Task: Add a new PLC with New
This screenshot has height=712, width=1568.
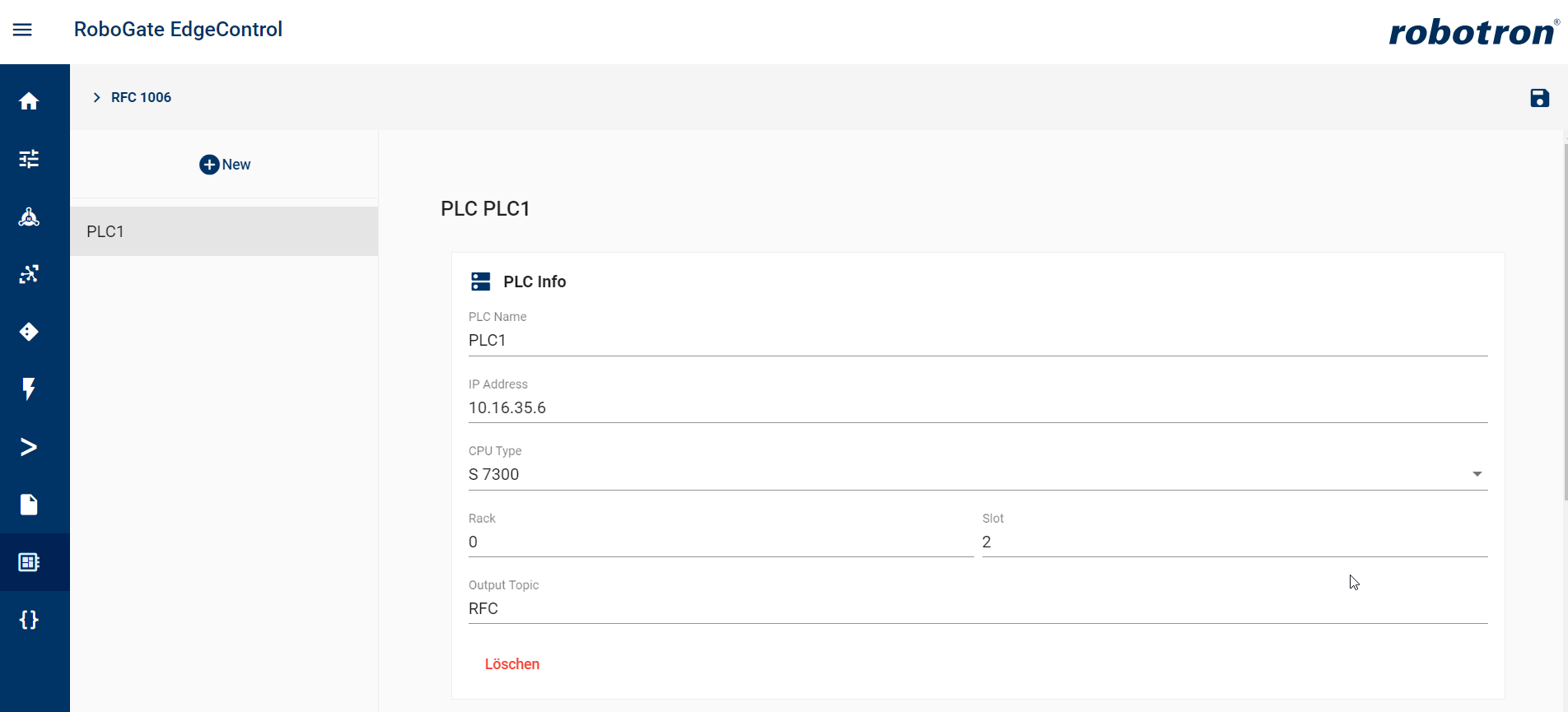Action: [225, 165]
